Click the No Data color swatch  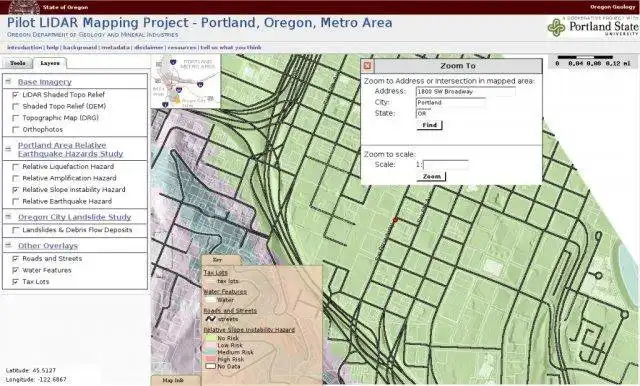tap(210, 366)
